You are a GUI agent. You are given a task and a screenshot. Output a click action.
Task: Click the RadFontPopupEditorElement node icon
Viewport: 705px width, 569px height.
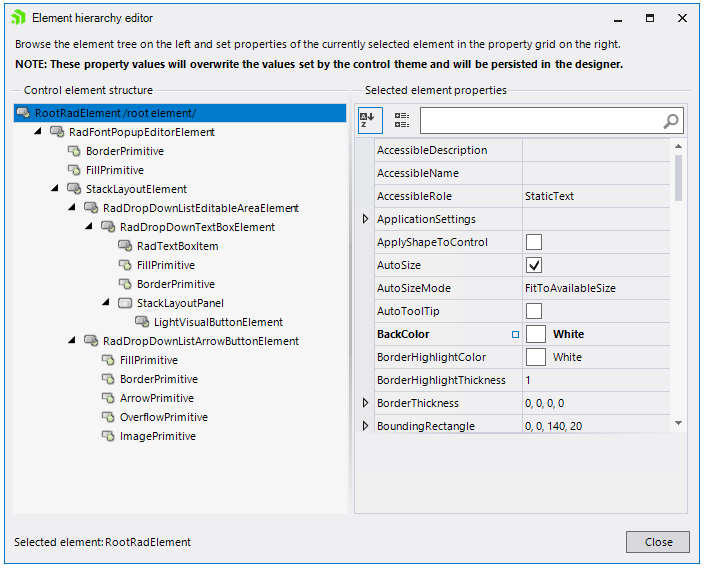click(x=57, y=132)
